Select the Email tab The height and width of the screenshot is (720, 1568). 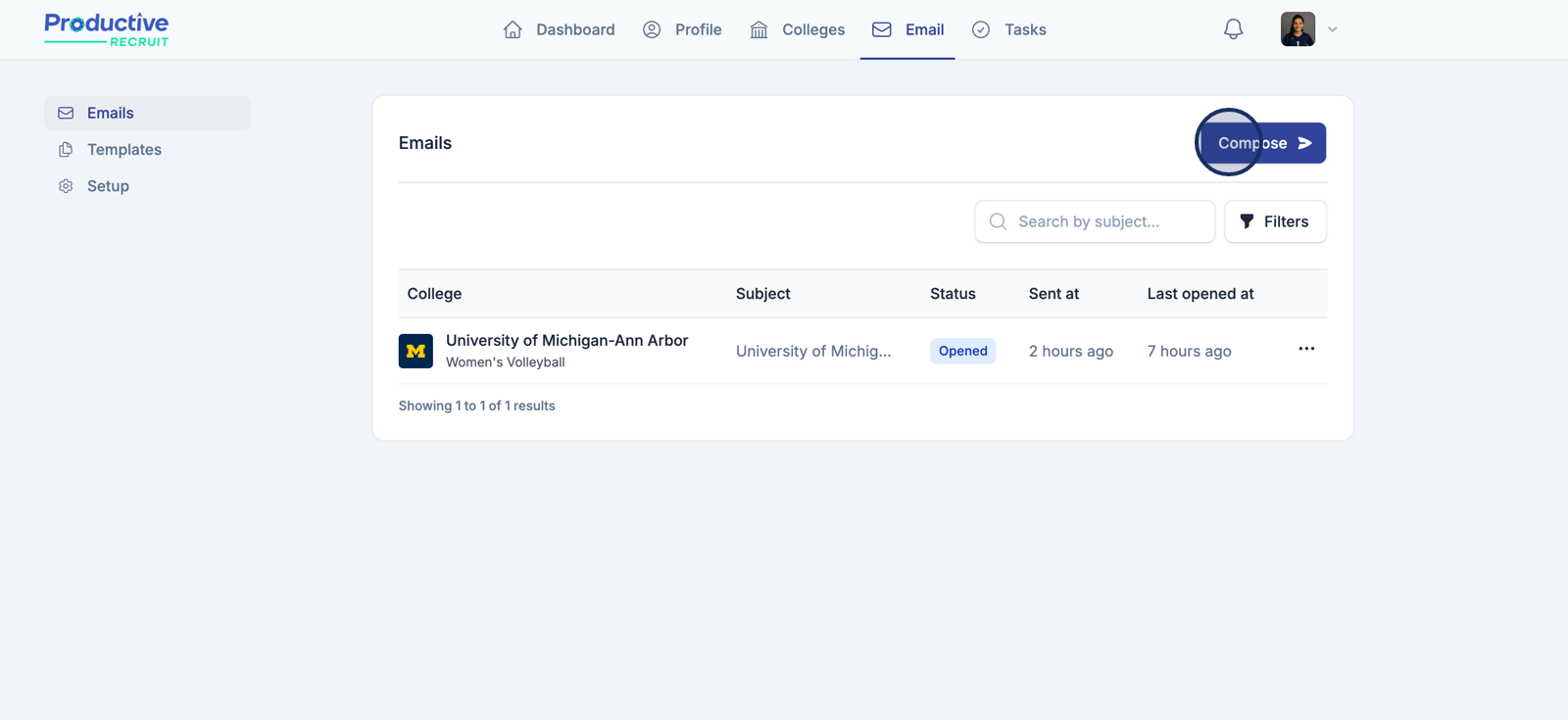pyautogui.click(x=907, y=29)
